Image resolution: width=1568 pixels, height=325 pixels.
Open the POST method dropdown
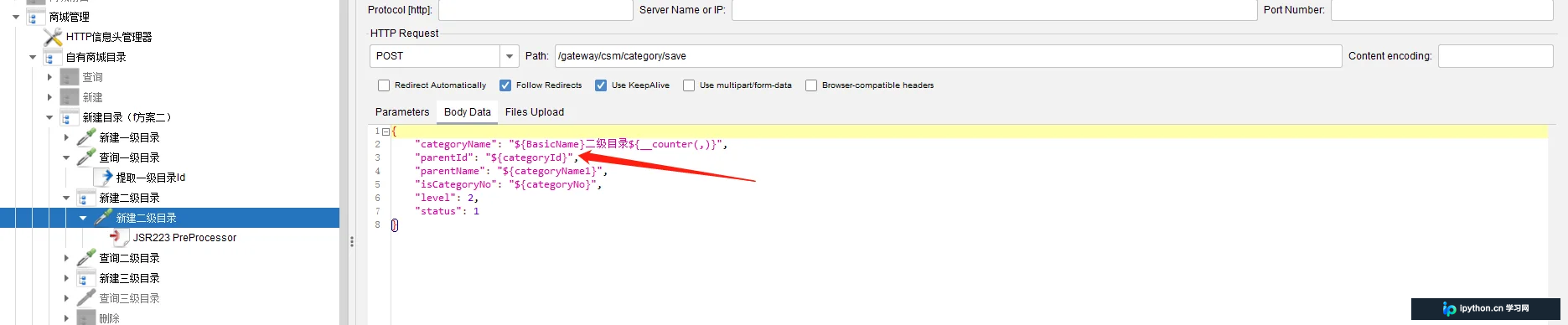[x=509, y=56]
